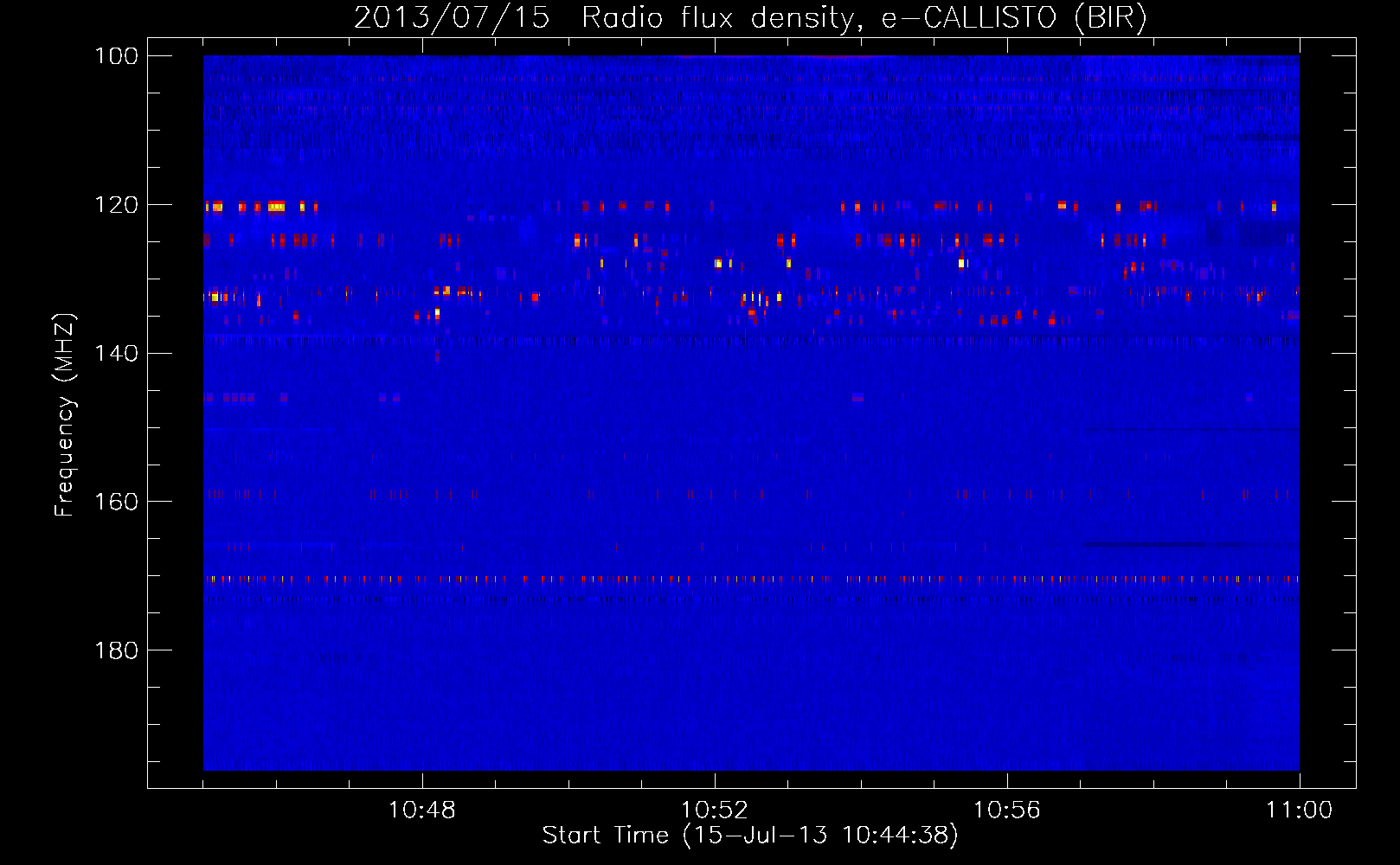Click the '10:48' time tick label
The width and height of the screenshot is (1400, 865).
click(x=421, y=811)
